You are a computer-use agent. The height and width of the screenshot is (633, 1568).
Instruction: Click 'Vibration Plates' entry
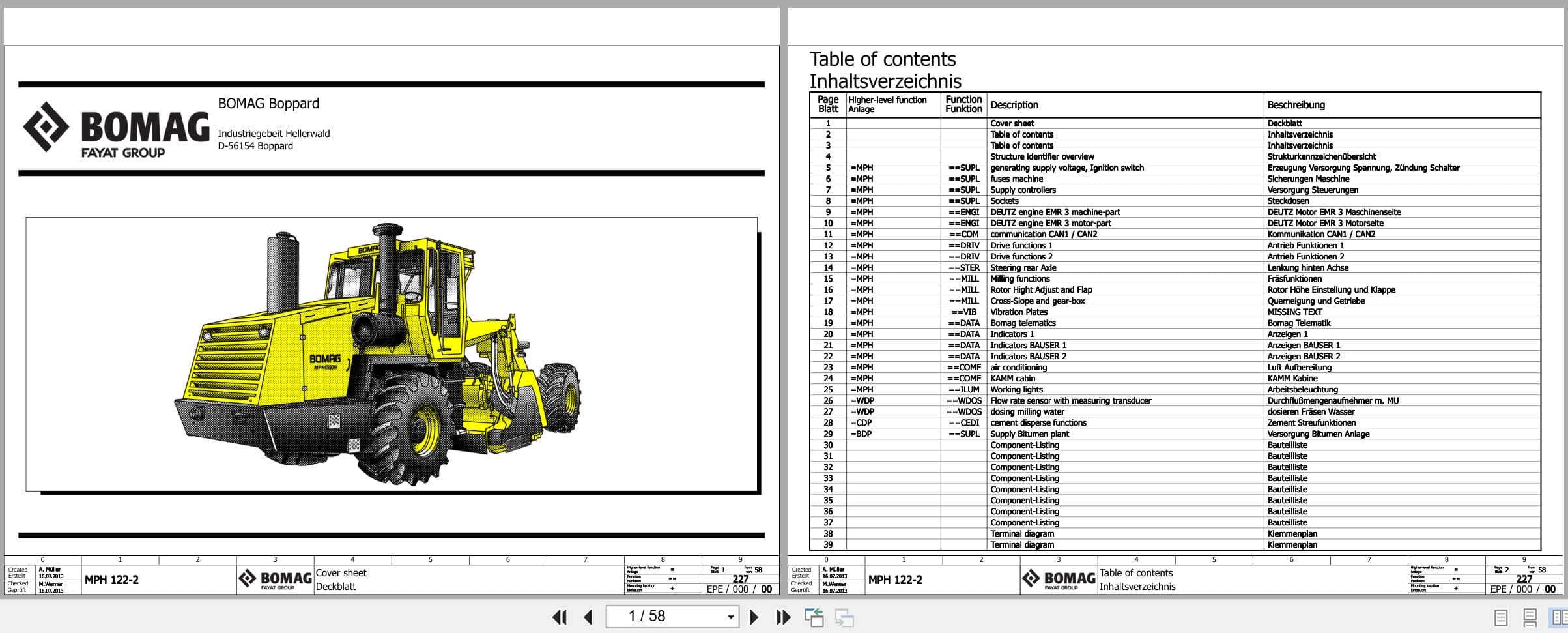[x=1019, y=312]
